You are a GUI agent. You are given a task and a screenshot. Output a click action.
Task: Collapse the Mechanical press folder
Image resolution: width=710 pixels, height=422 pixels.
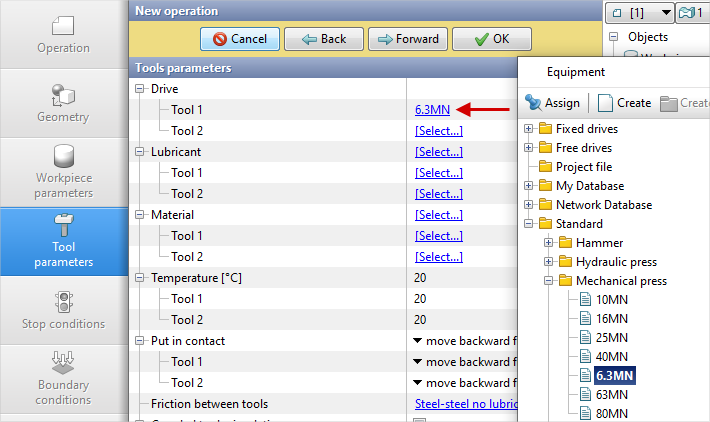pos(549,281)
